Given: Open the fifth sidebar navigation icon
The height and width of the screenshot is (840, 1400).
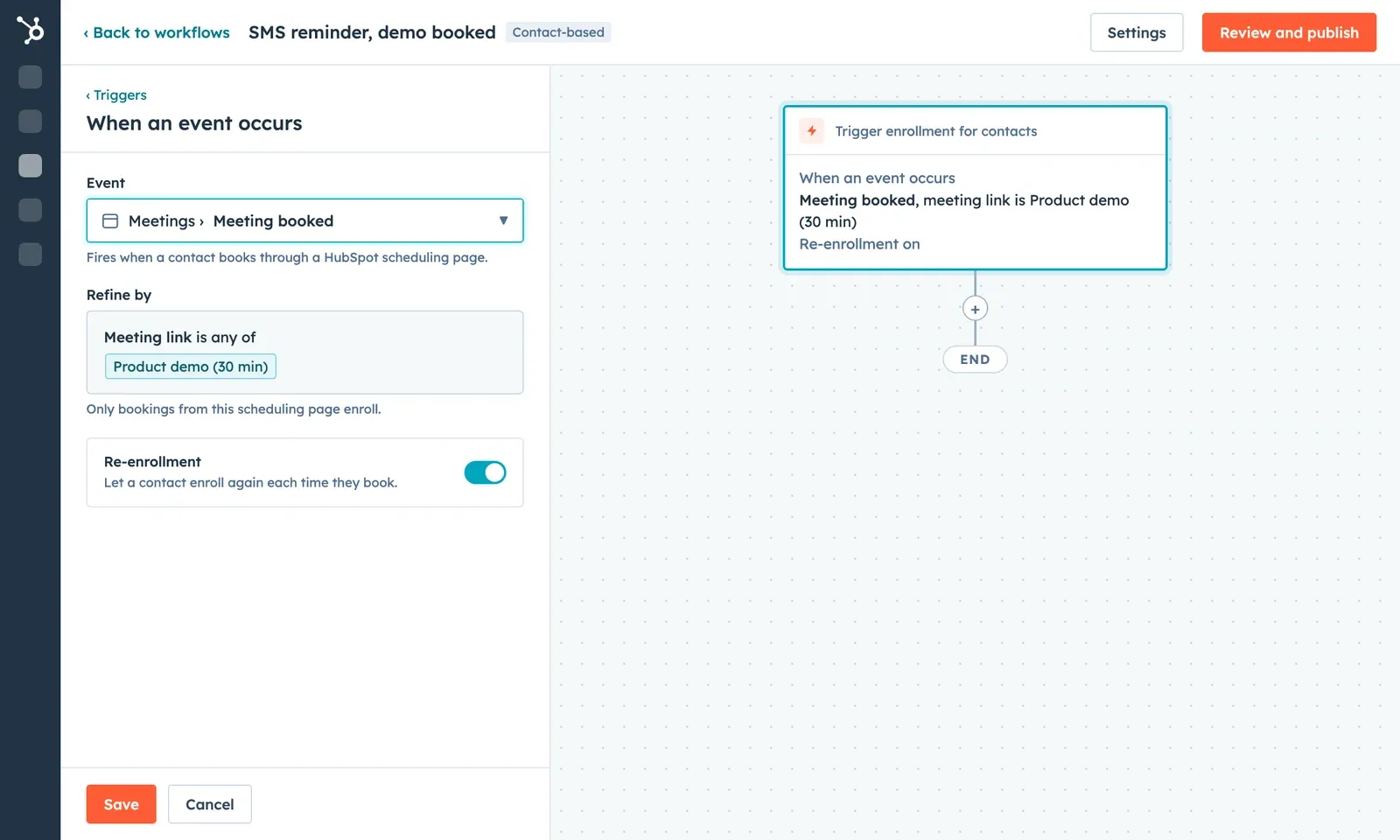Looking at the screenshot, I should point(30,255).
